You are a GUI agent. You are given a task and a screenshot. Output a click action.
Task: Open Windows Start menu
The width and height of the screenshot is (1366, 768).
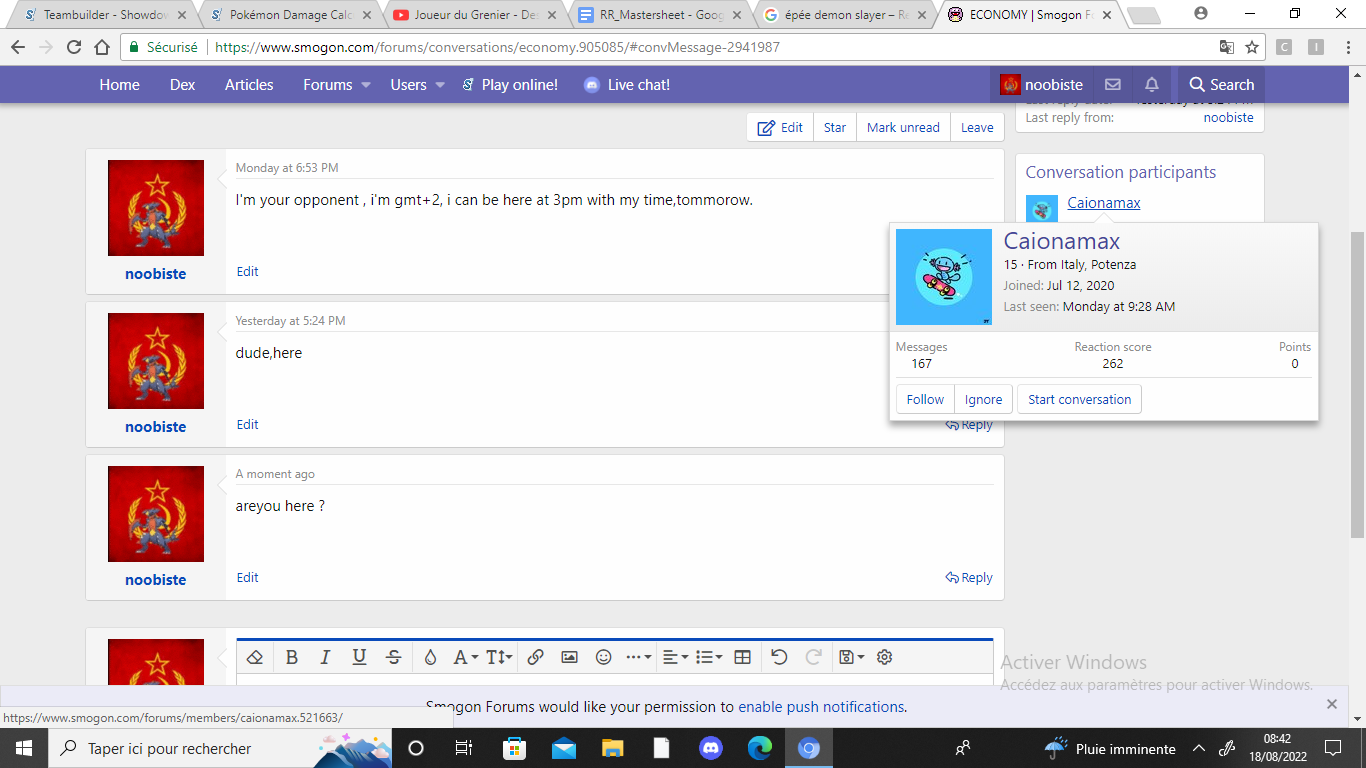coord(23,748)
